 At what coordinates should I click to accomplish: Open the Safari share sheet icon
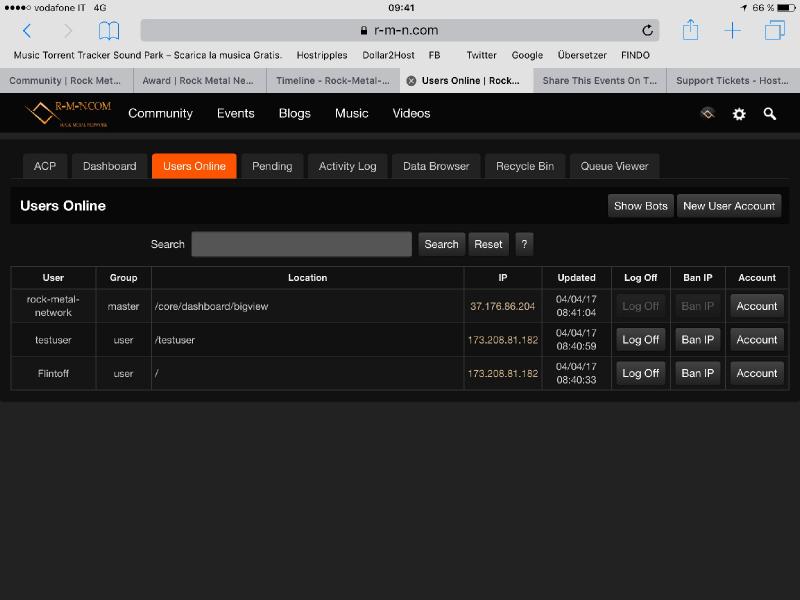(690, 30)
